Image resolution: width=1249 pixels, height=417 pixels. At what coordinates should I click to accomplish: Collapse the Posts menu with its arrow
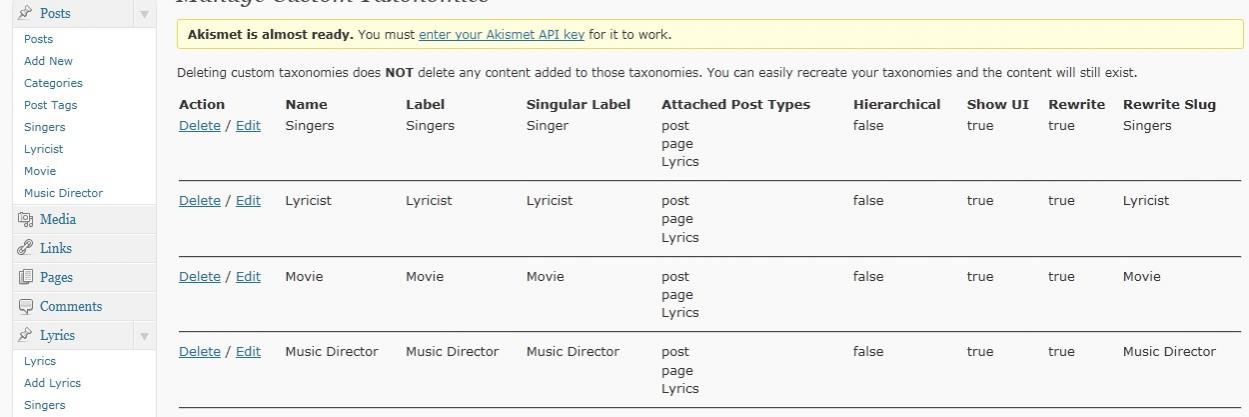[x=144, y=14]
